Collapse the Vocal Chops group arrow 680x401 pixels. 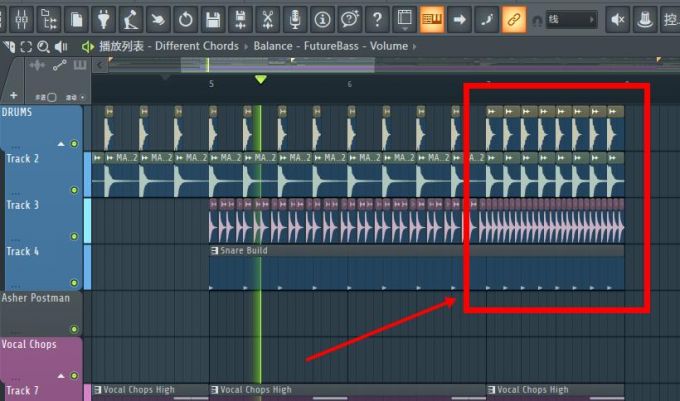click(61, 376)
